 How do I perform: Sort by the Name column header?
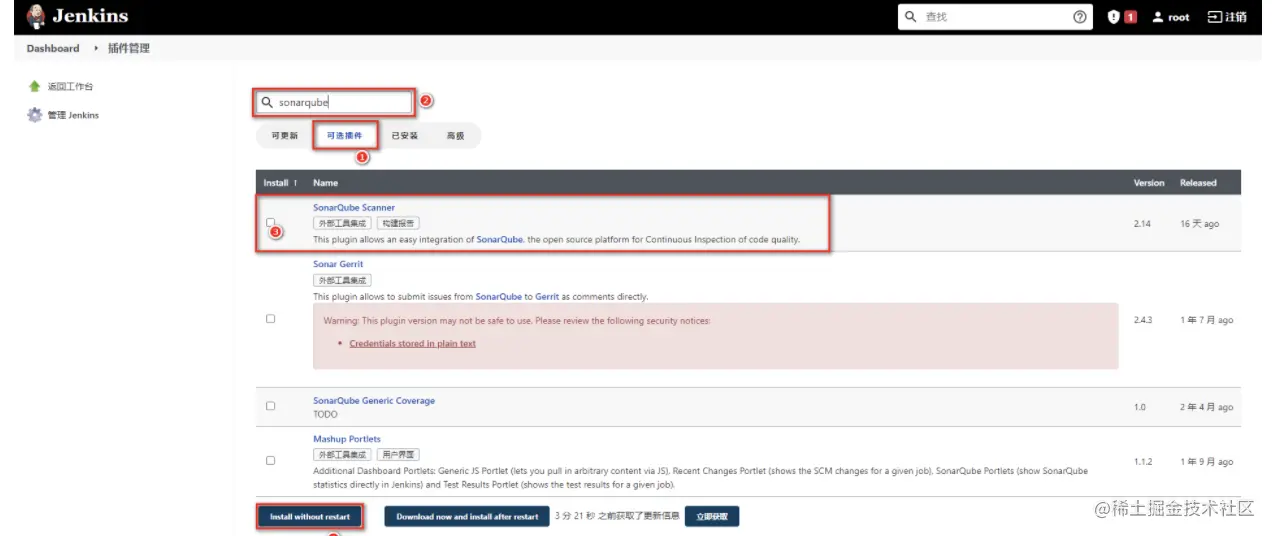[x=325, y=183]
